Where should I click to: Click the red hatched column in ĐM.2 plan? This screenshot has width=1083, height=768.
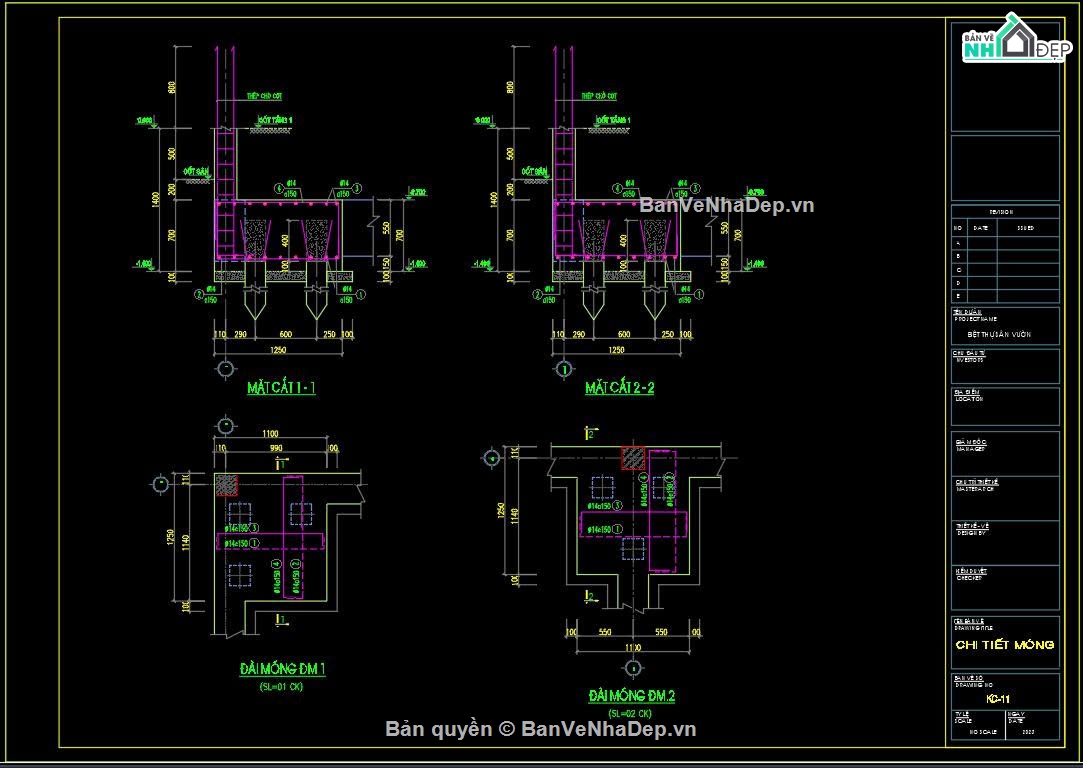634,458
